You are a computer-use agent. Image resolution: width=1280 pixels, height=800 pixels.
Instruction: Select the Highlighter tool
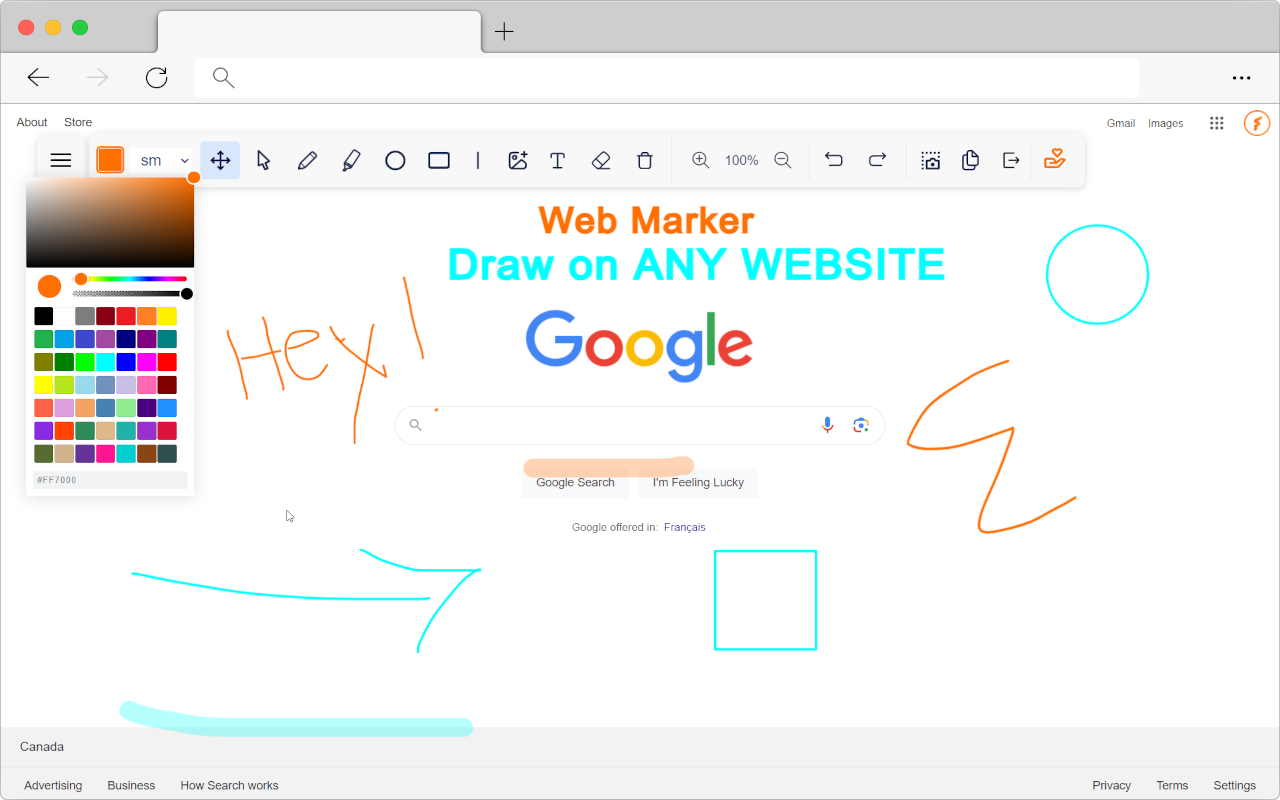click(x=351, y=160)
